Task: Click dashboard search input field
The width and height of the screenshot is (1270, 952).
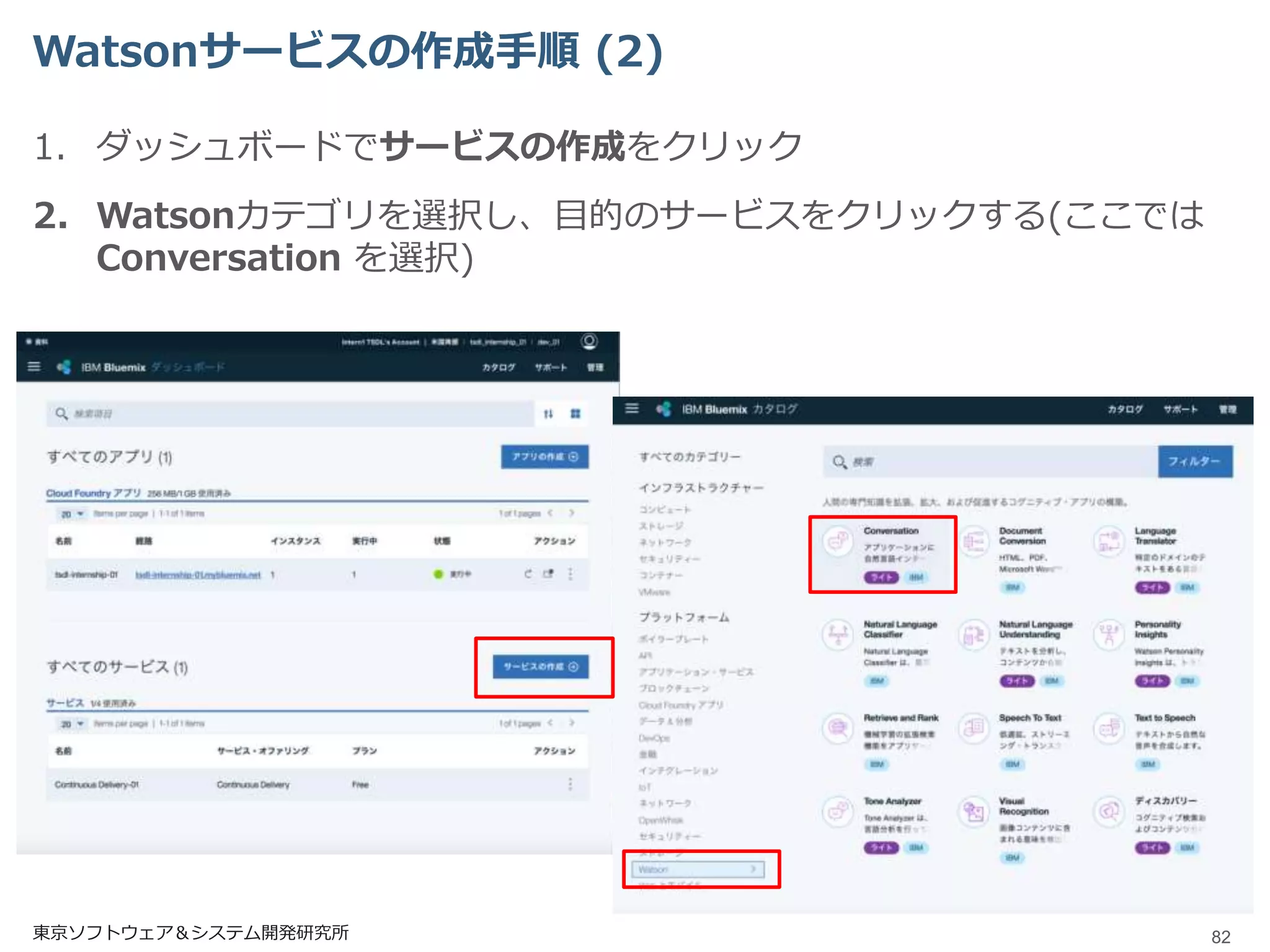Action: 290,413
